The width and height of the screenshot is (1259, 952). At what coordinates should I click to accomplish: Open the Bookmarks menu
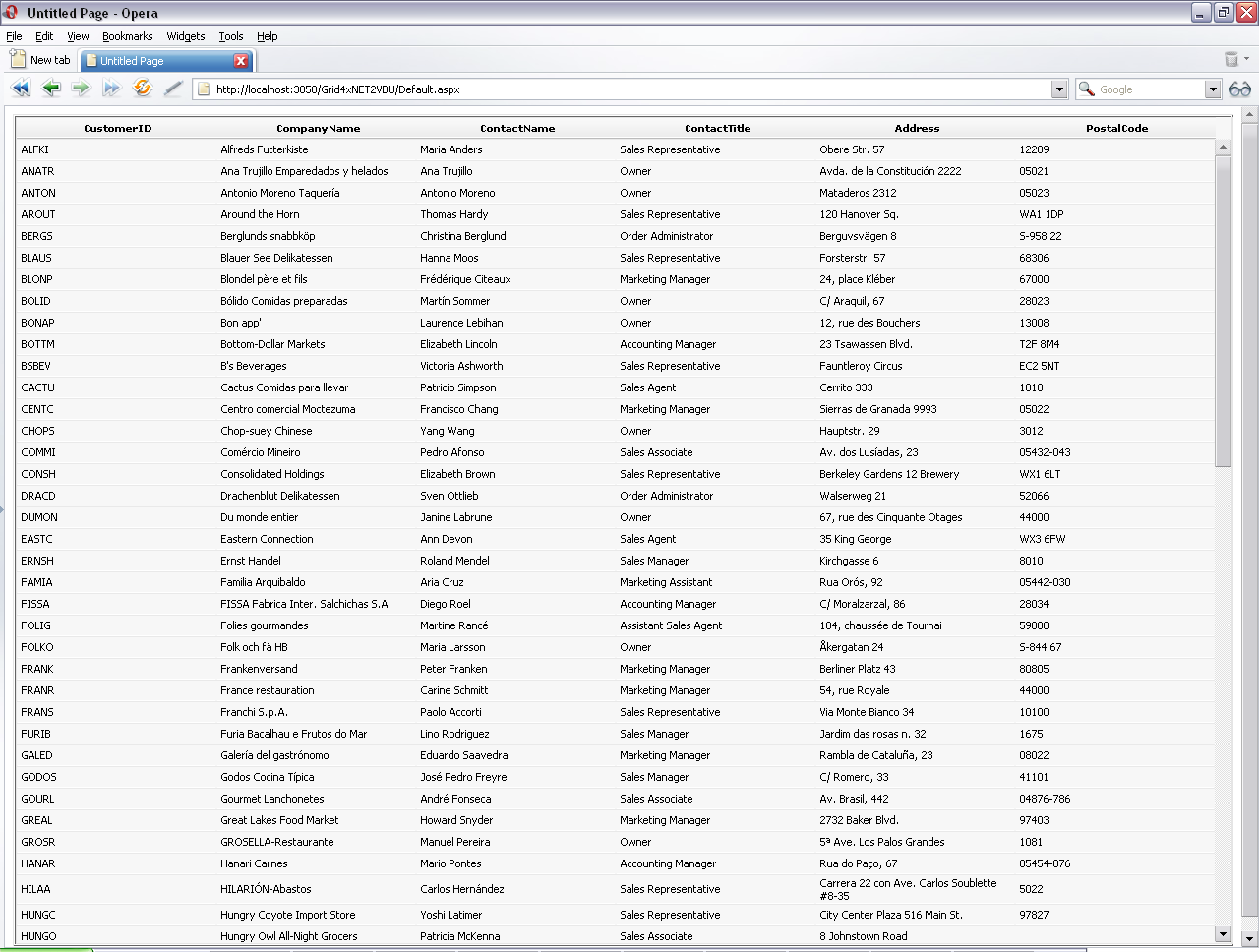pos(128,36)
